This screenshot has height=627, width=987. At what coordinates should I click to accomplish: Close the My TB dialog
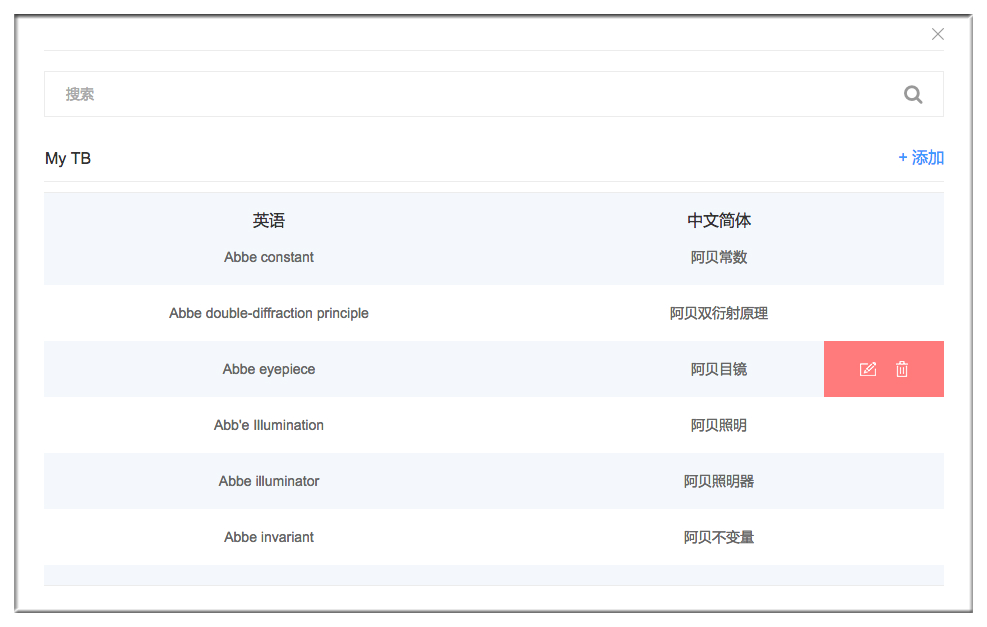[x=937, y=34]
